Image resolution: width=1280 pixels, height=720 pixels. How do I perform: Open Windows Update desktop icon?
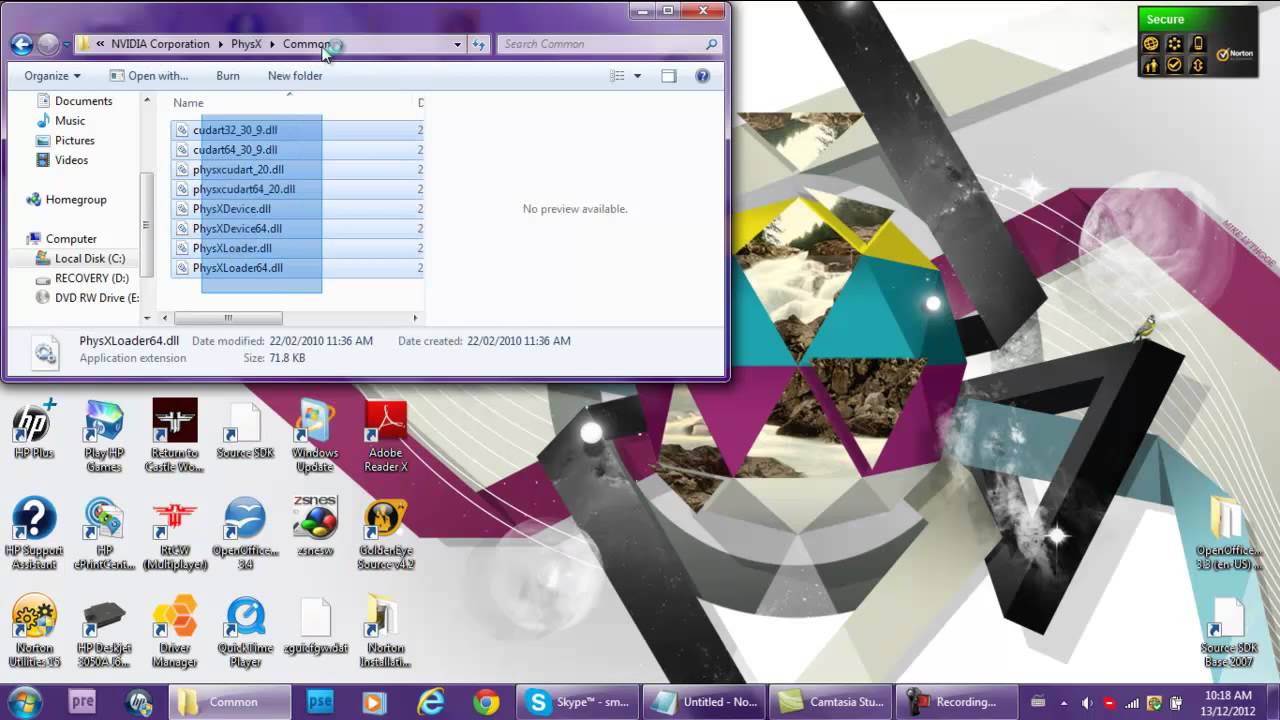(315, 436)
